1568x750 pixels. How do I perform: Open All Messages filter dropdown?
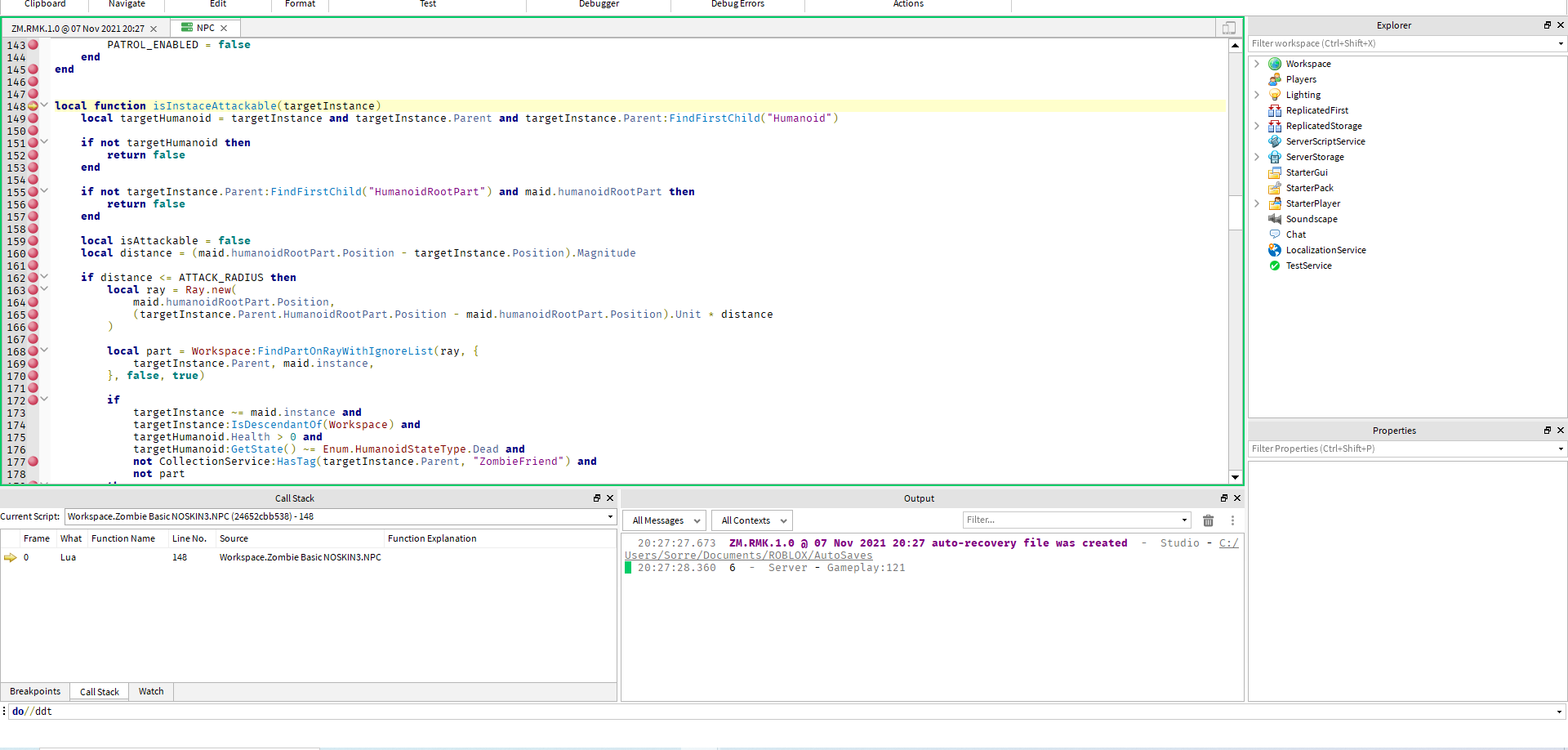665,520
